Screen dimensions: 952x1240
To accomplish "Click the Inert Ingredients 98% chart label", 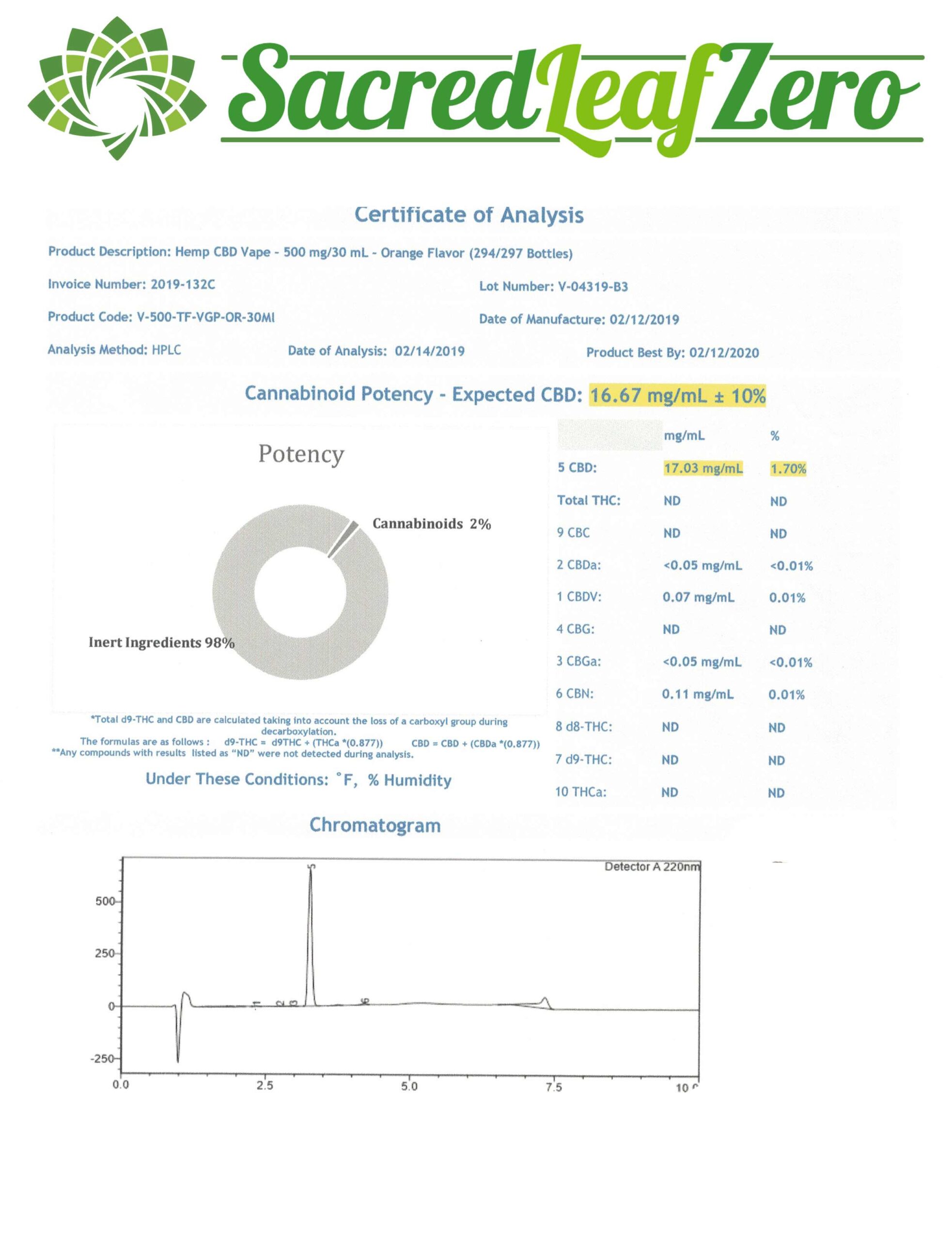I will pyautogui.click(x=161, y=642).
